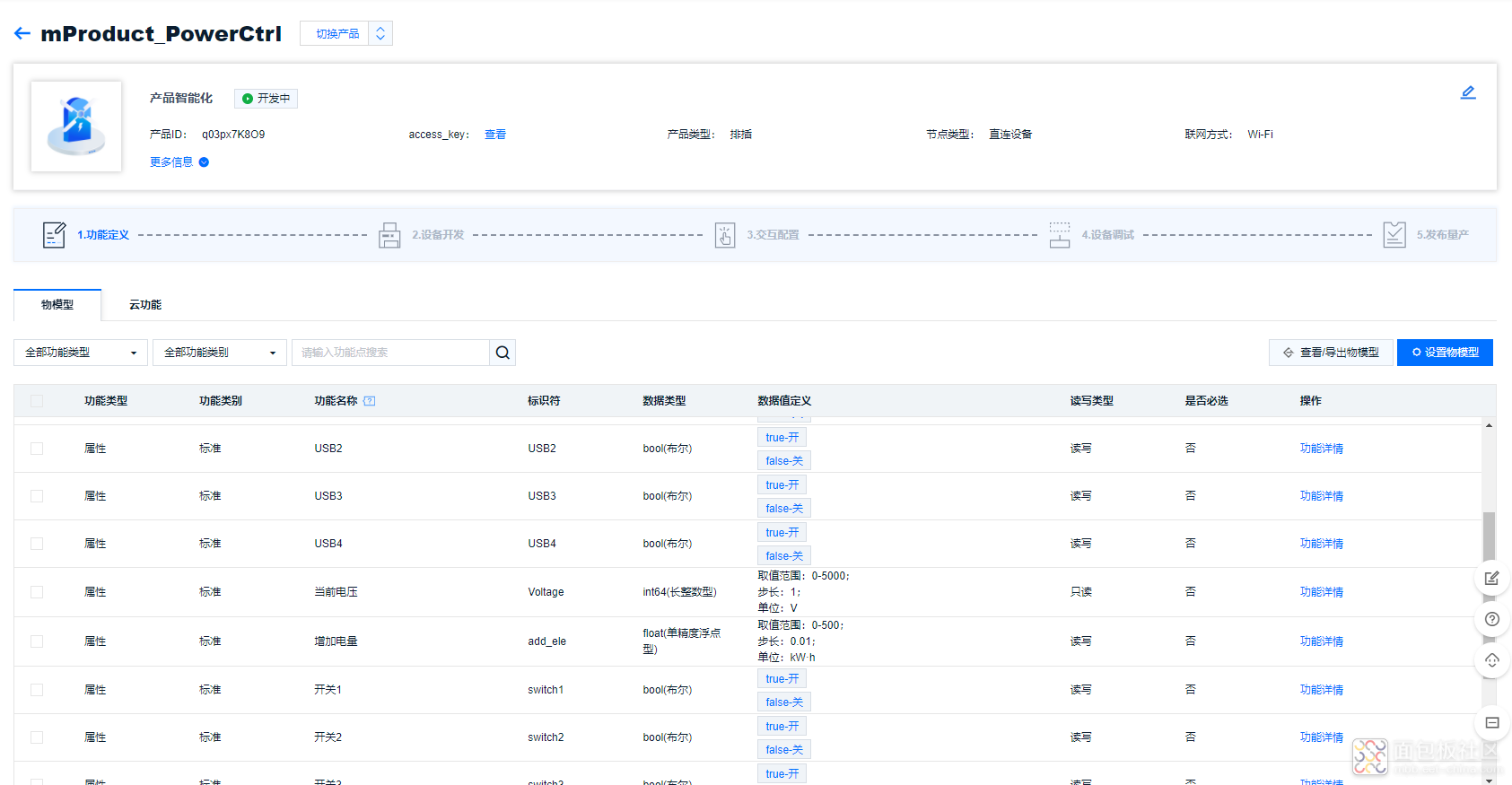The width and height of the screenshot is (1512, 785).
Task: Go back using the left arrow
Action: [x=22, y=34]
